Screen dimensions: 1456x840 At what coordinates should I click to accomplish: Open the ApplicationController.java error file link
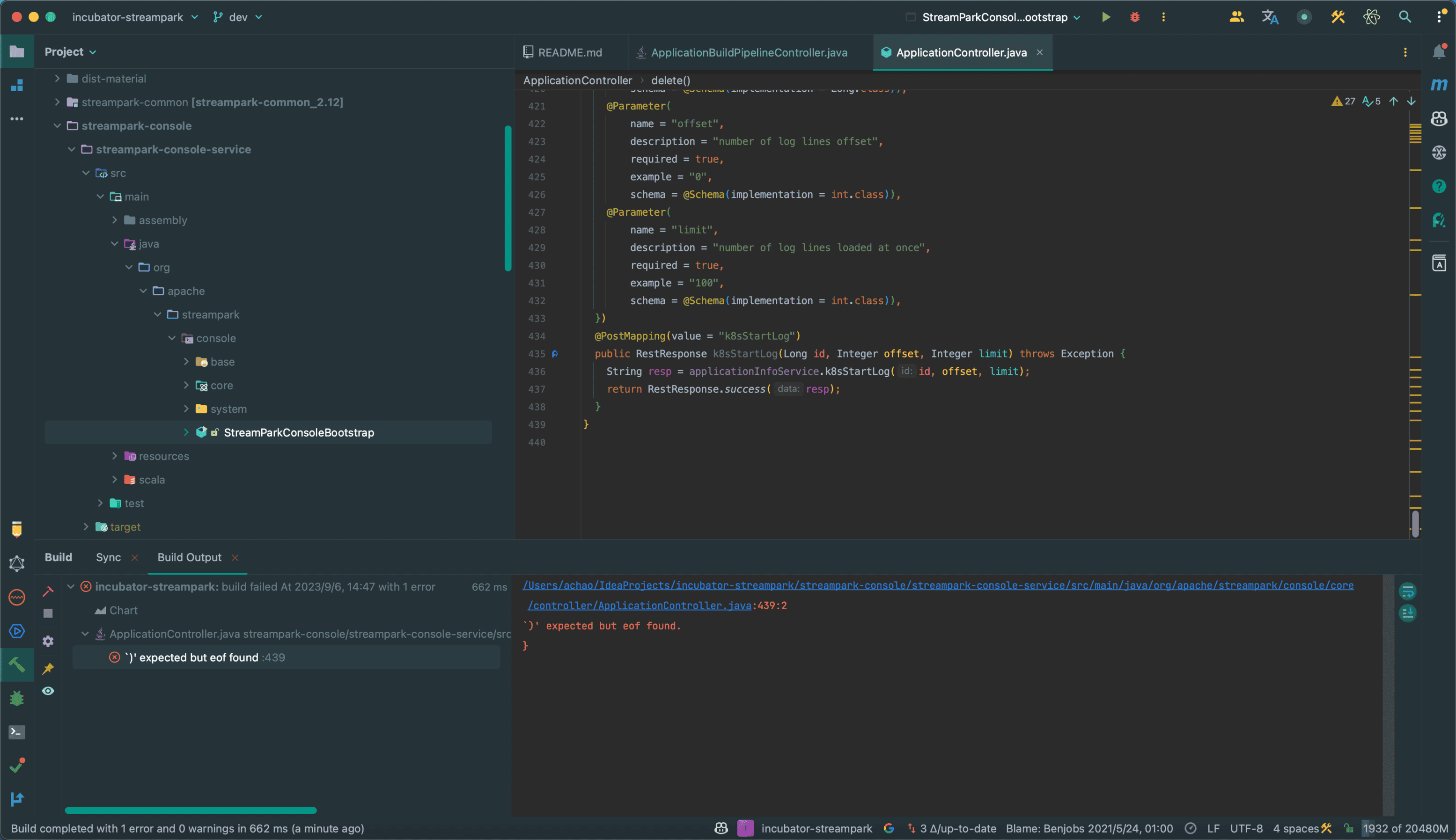pos(639,606)
